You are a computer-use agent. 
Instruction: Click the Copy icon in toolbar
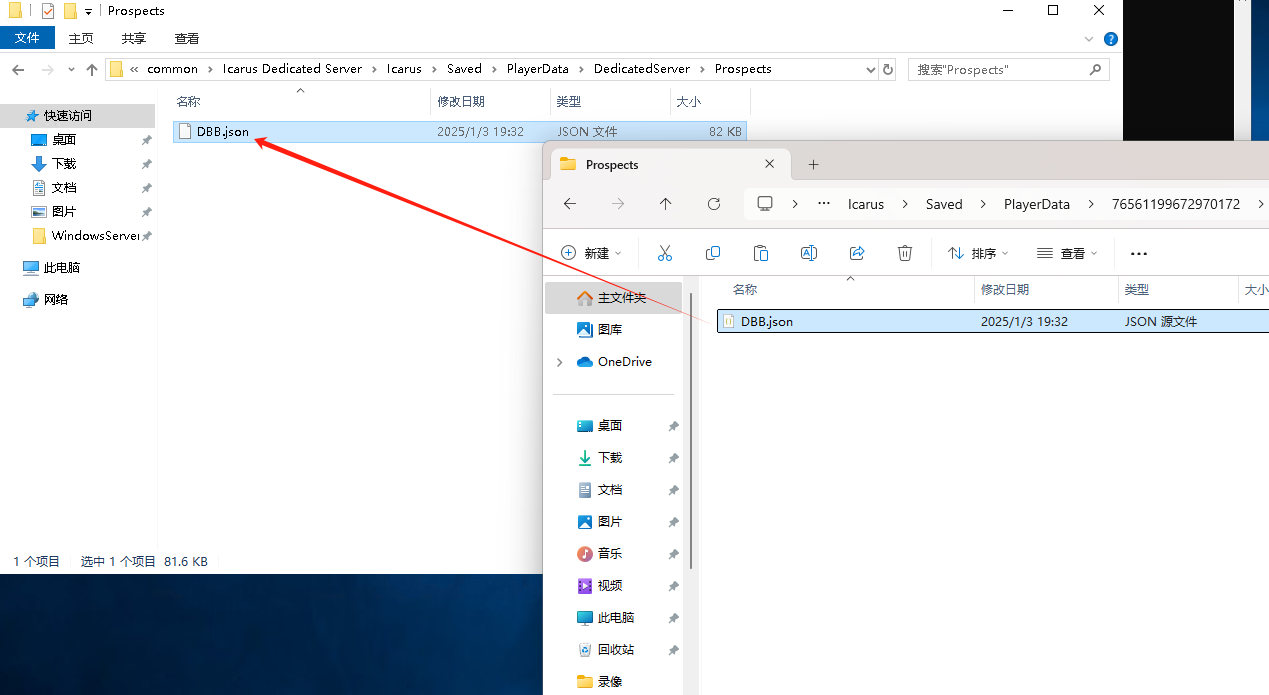coord(713,253)
